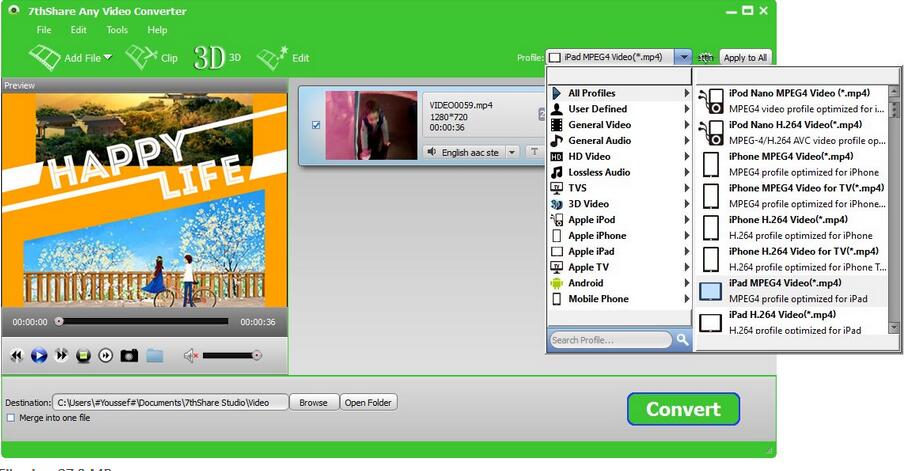Open the File menu

pos(44,30)
